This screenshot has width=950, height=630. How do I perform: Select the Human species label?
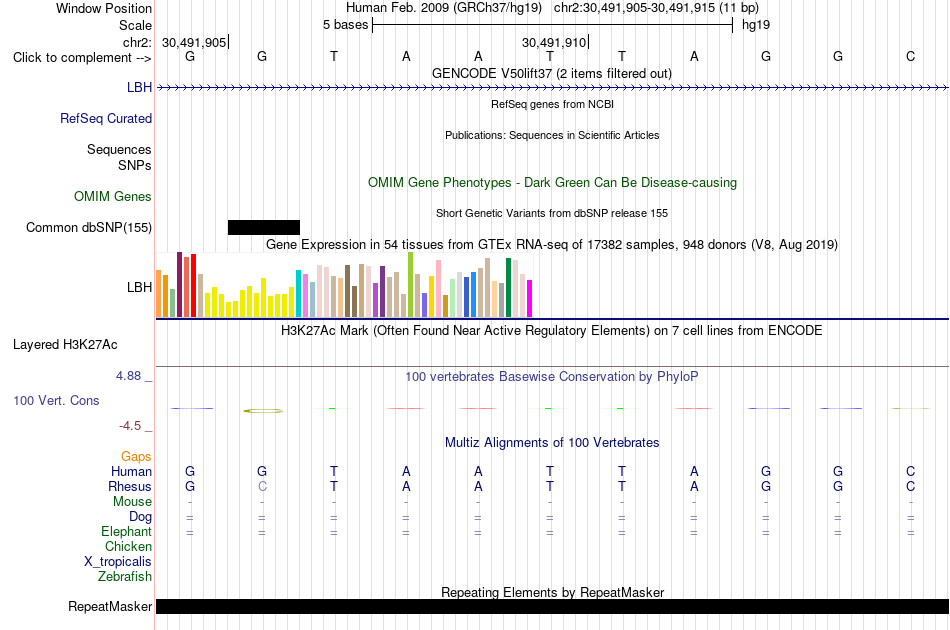point(131,471)
